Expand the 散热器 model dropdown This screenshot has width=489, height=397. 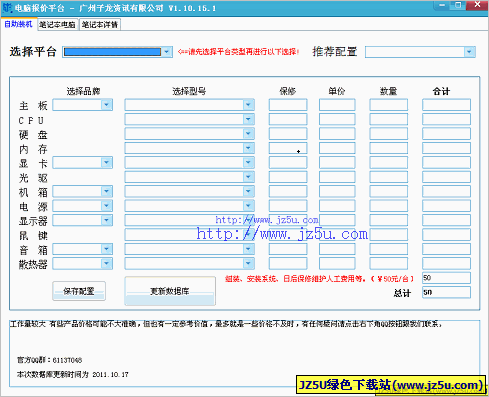coord(248,263)
